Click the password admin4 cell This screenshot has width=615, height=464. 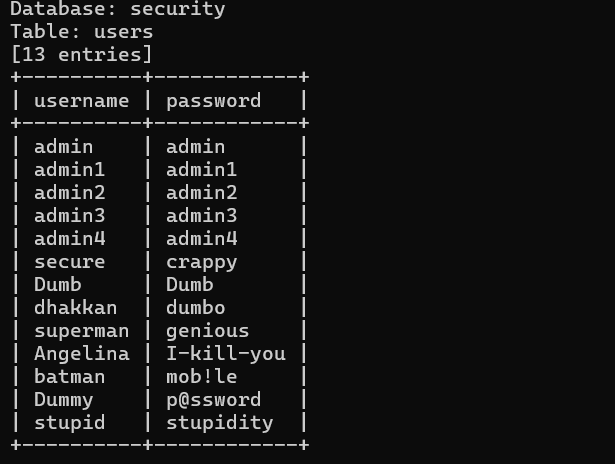pos(202,238)
